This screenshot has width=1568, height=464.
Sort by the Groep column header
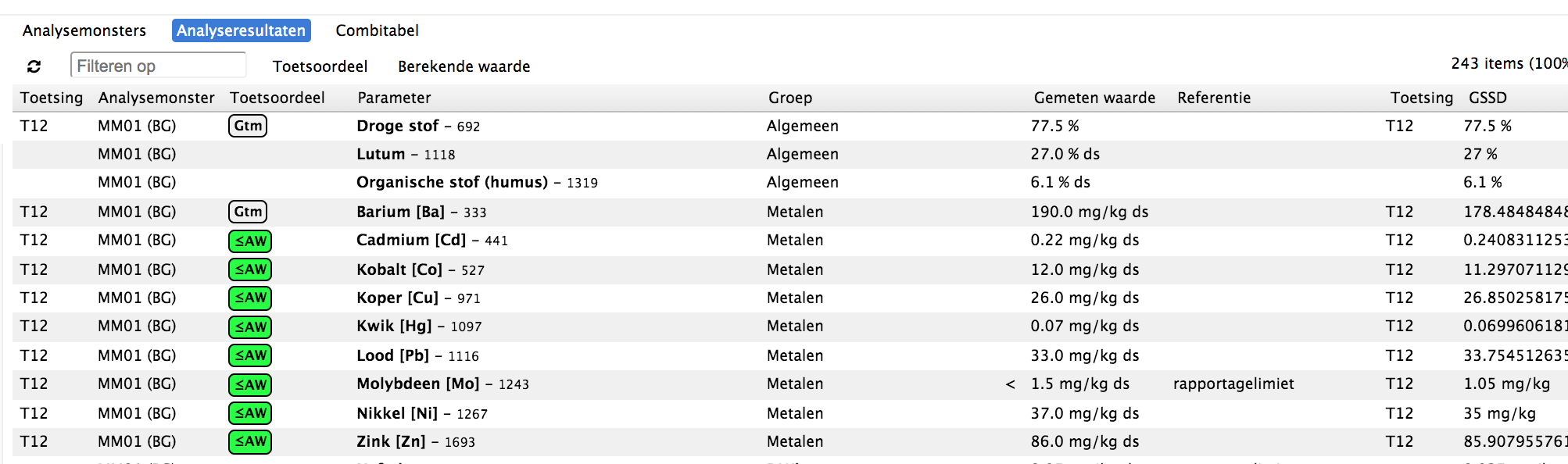pos(790,98)
